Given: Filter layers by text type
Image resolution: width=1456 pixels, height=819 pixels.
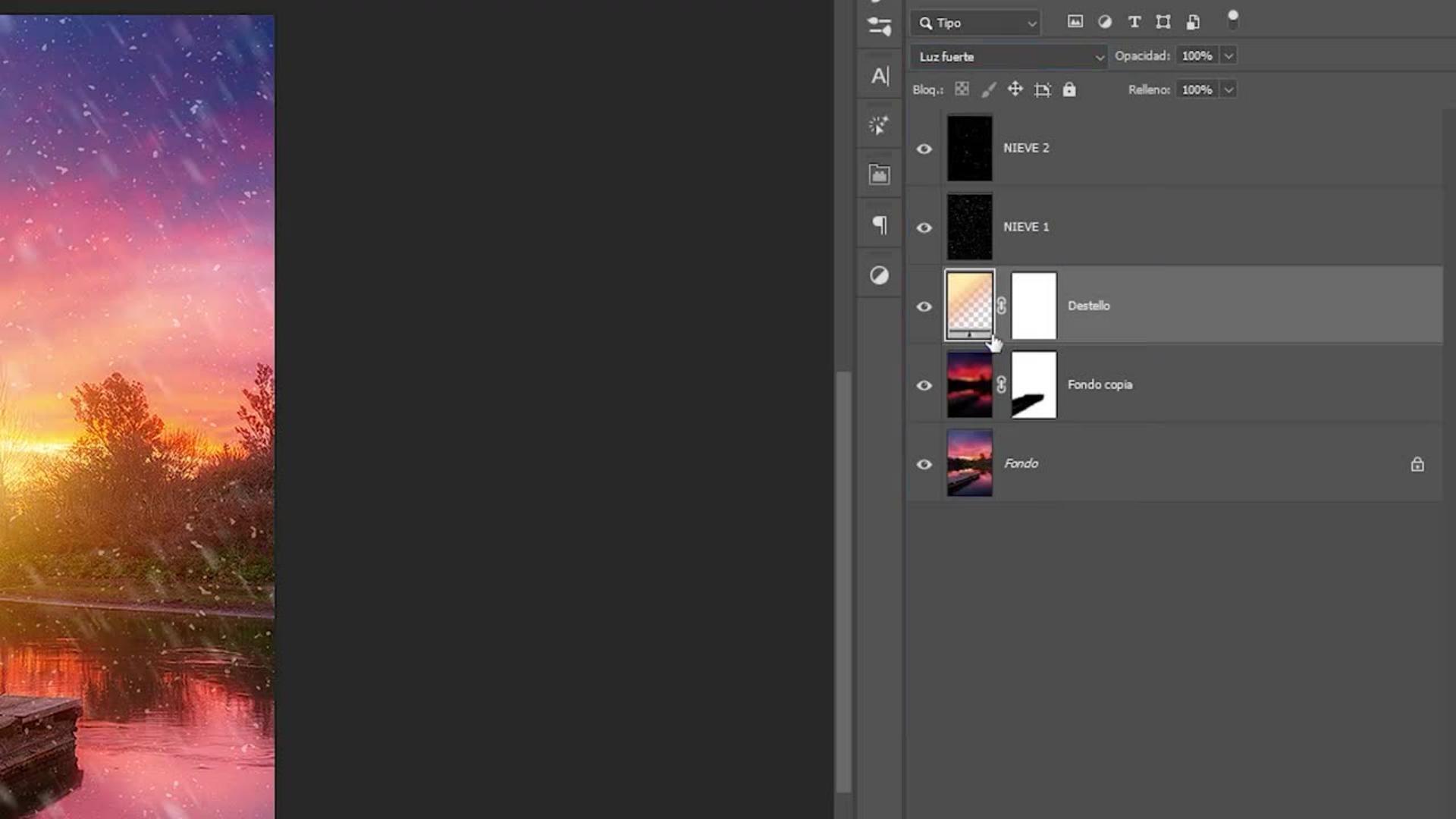Looking at the screenshot, I should click(x=1134, y=22).
